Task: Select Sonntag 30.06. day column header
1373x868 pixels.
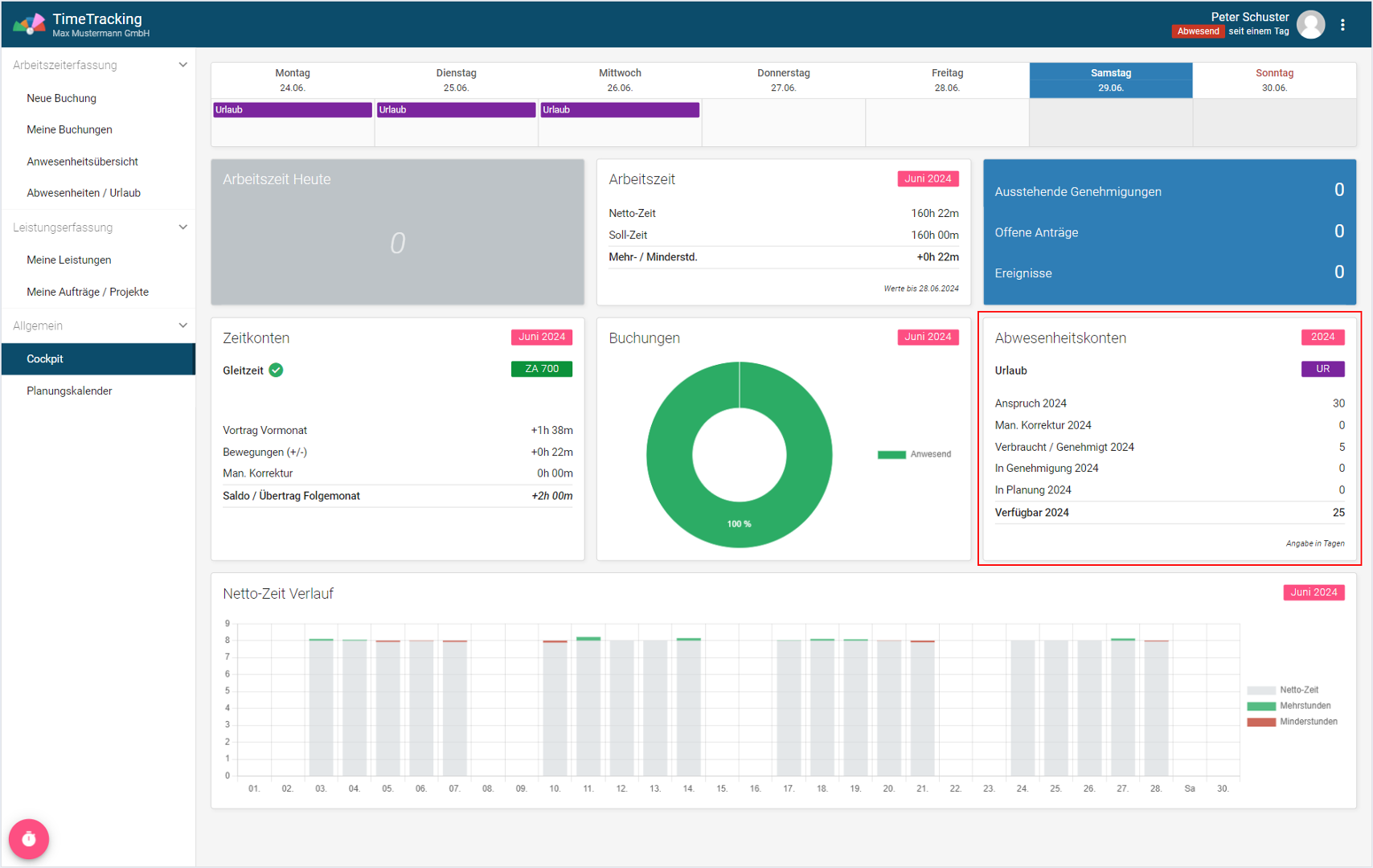Action: [1274, 80]
